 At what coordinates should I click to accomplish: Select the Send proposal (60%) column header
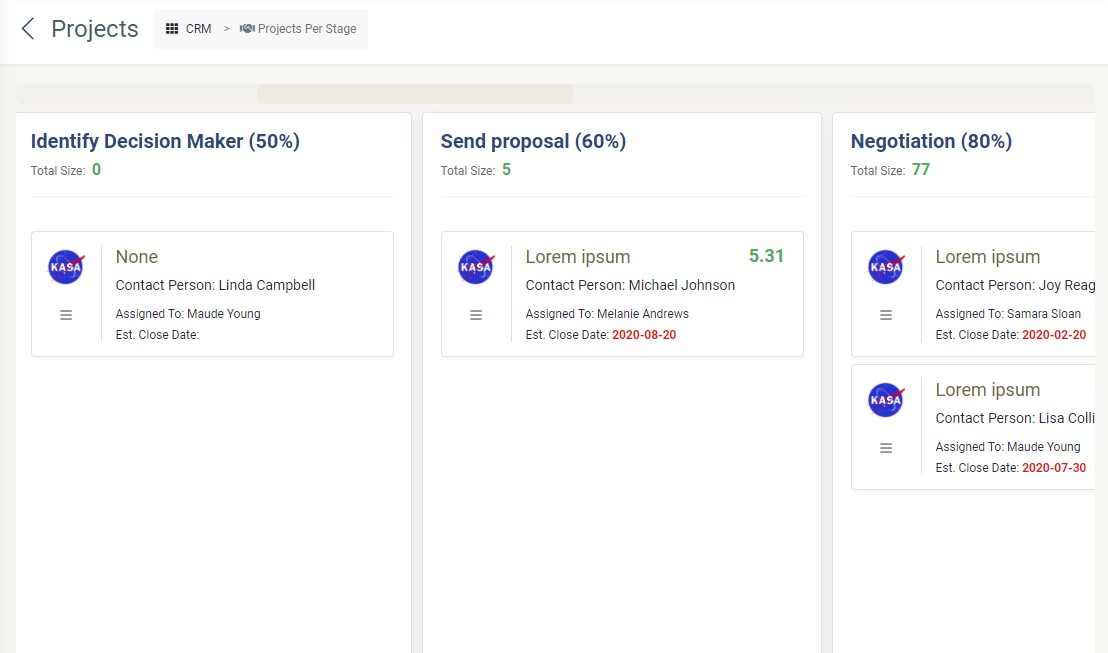pos(534,141)
